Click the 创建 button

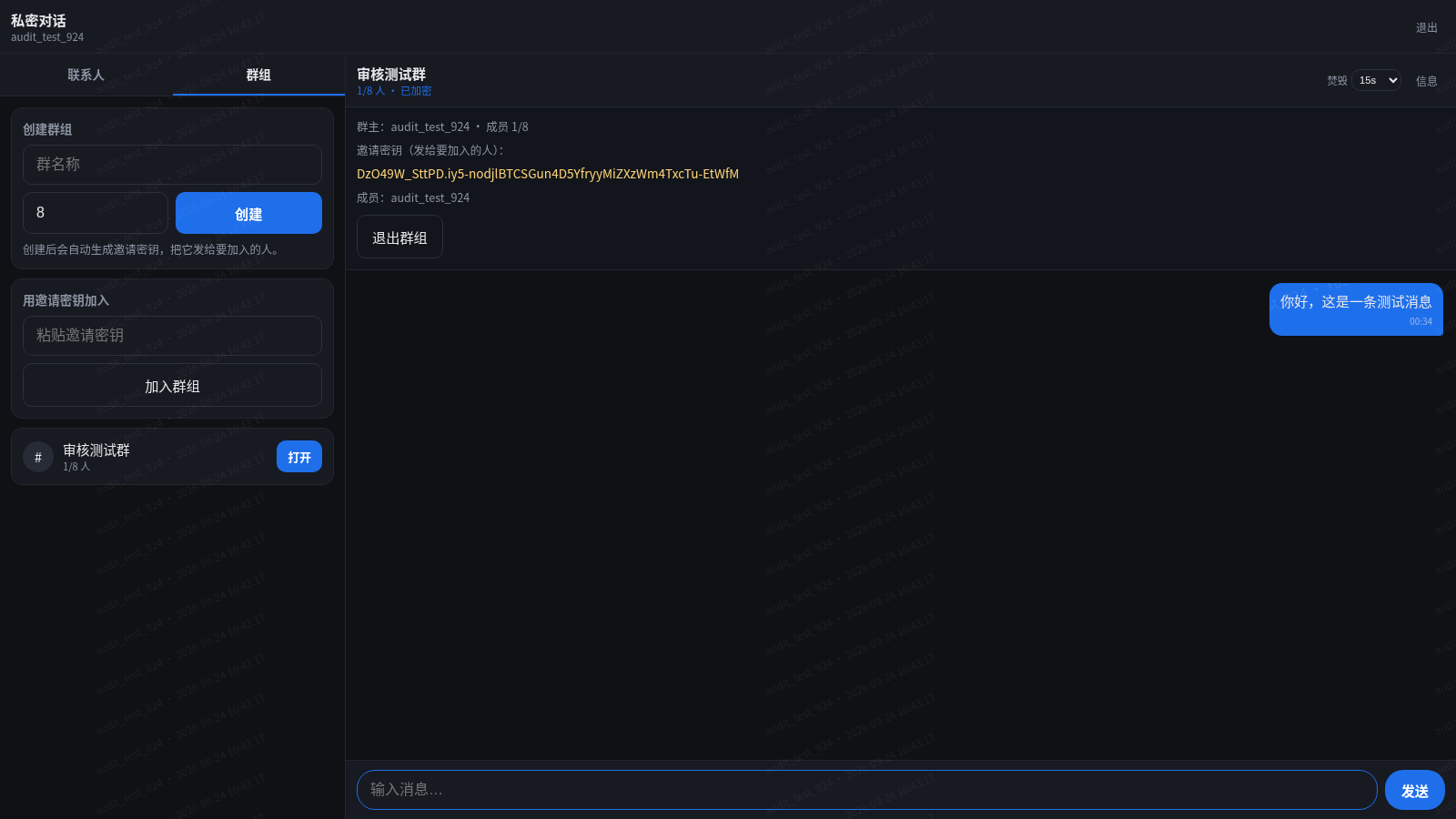[248, 213]
